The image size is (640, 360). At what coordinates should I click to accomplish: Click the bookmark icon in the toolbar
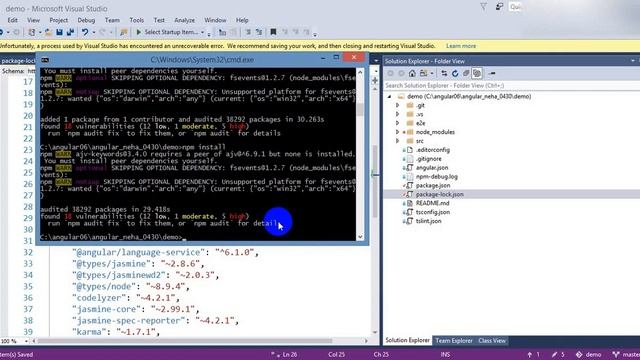tap(273, 32)
